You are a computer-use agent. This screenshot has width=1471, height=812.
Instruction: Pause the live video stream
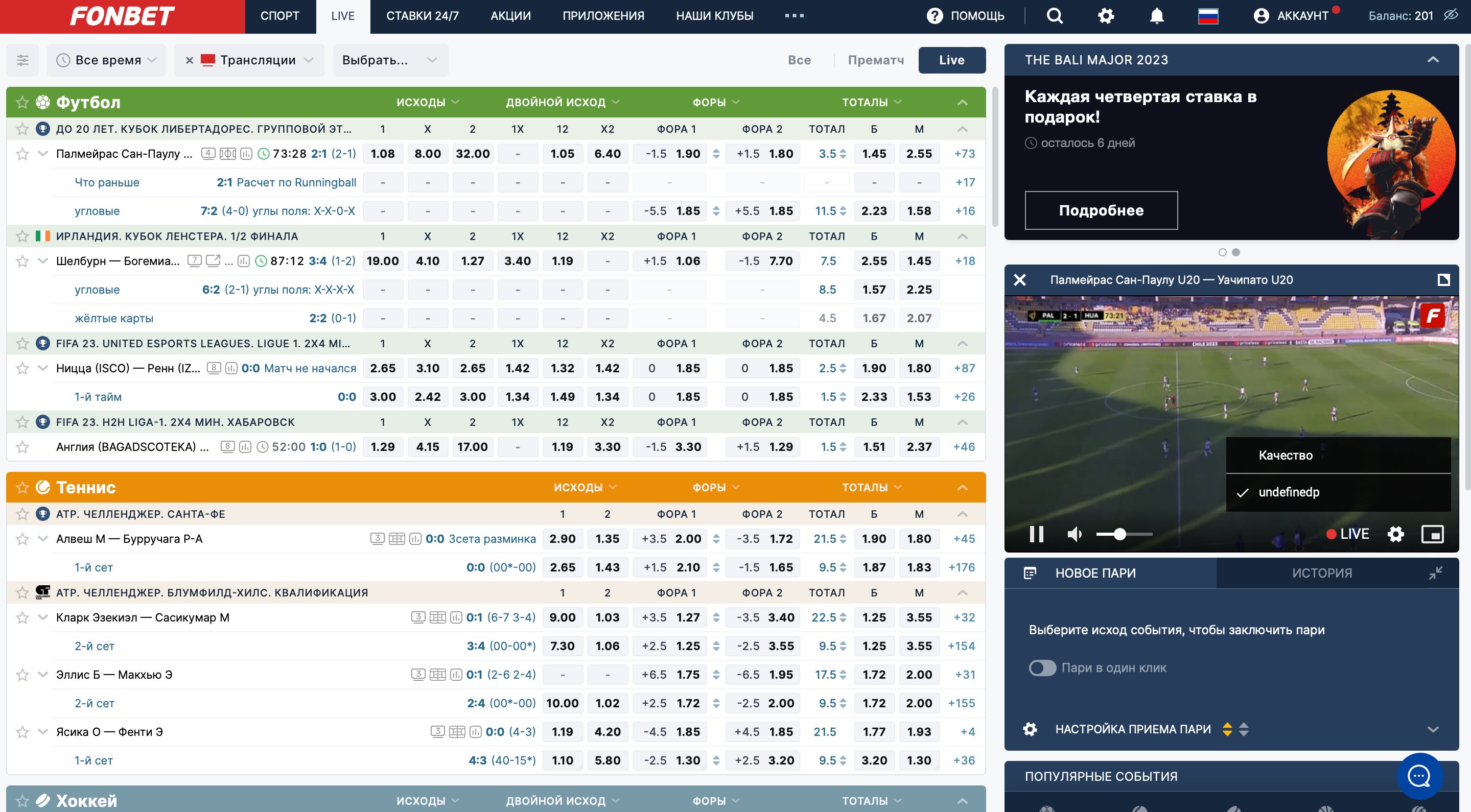1036,534
